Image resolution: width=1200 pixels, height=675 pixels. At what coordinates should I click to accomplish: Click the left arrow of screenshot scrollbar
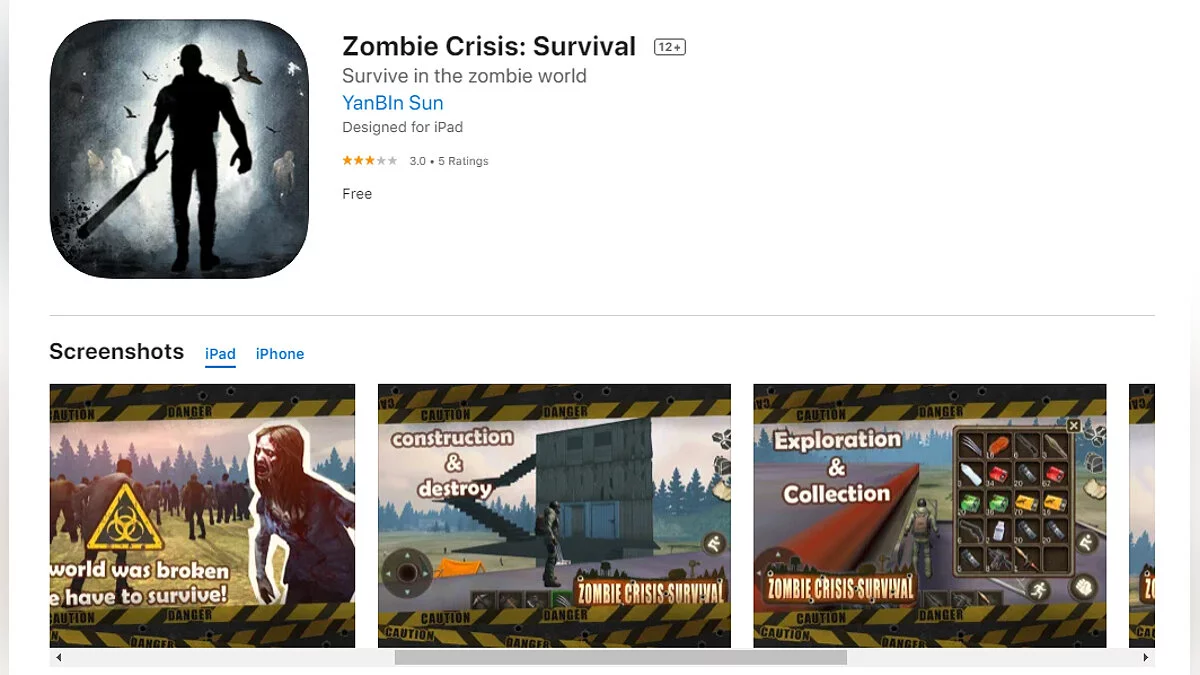[58, 657]
